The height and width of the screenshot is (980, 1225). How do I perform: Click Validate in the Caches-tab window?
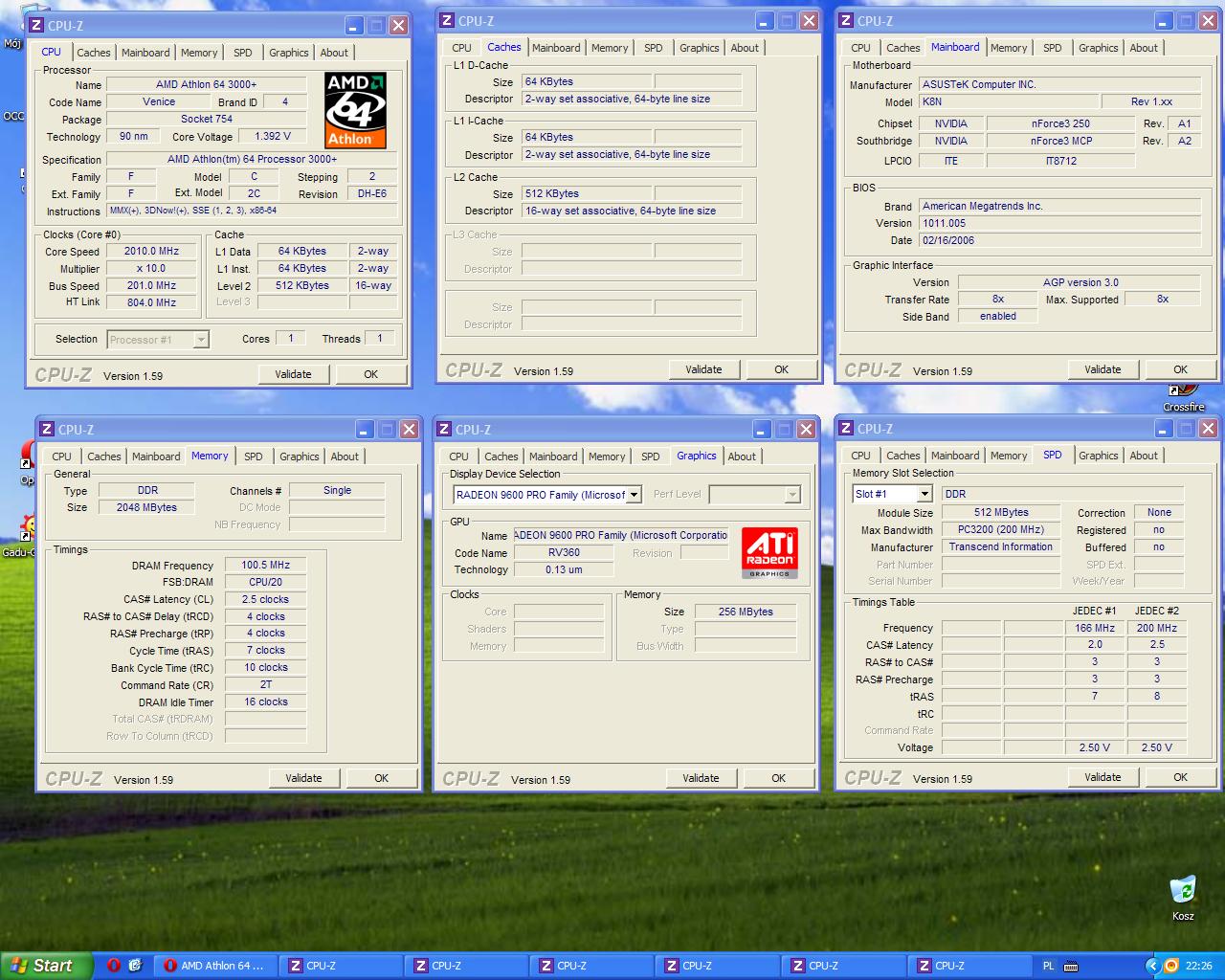(x=703, y=369)
